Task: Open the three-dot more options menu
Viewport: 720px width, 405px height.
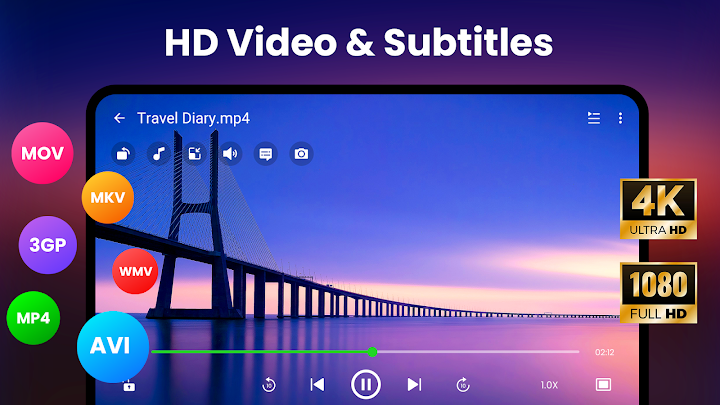Action: tap(620, 118)
